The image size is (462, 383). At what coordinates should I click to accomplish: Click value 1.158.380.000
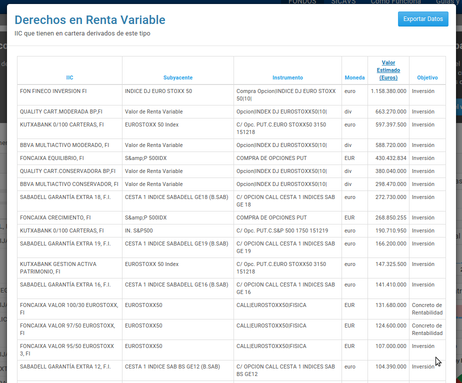388,91
